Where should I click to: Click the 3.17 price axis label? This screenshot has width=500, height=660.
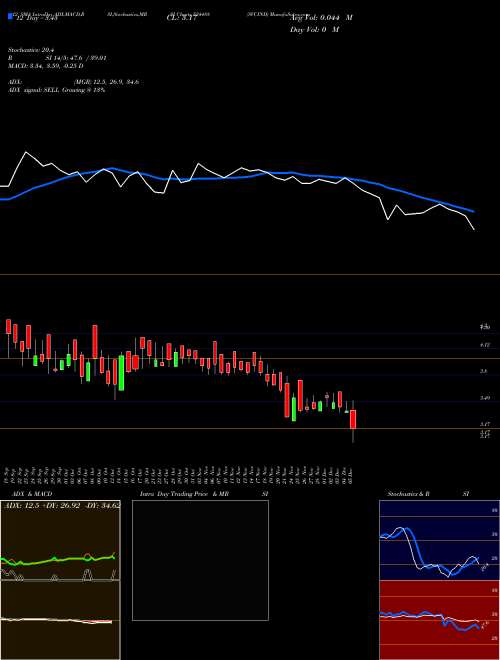(x=485, y=424)
